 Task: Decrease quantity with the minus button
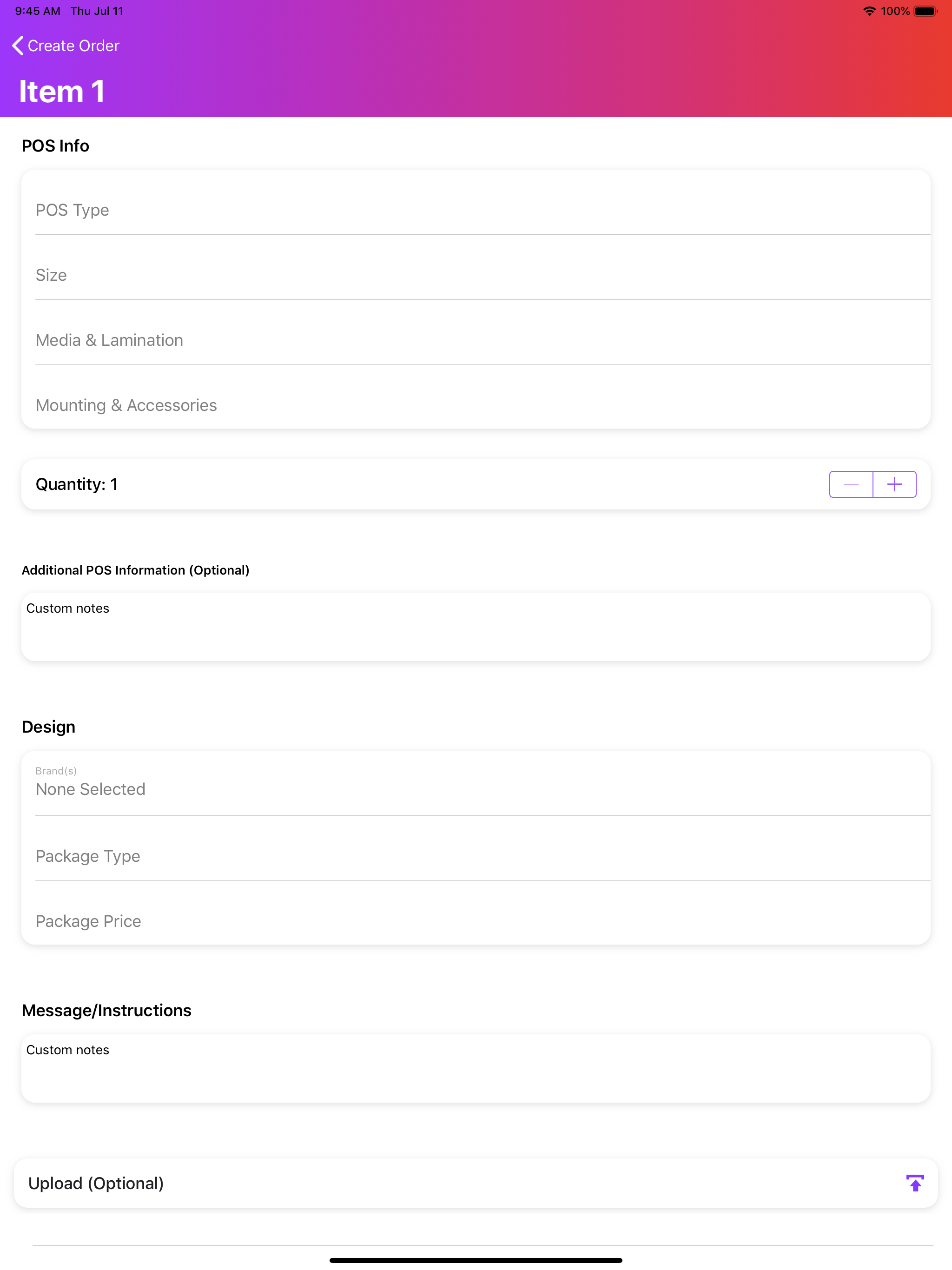point(851,484)
